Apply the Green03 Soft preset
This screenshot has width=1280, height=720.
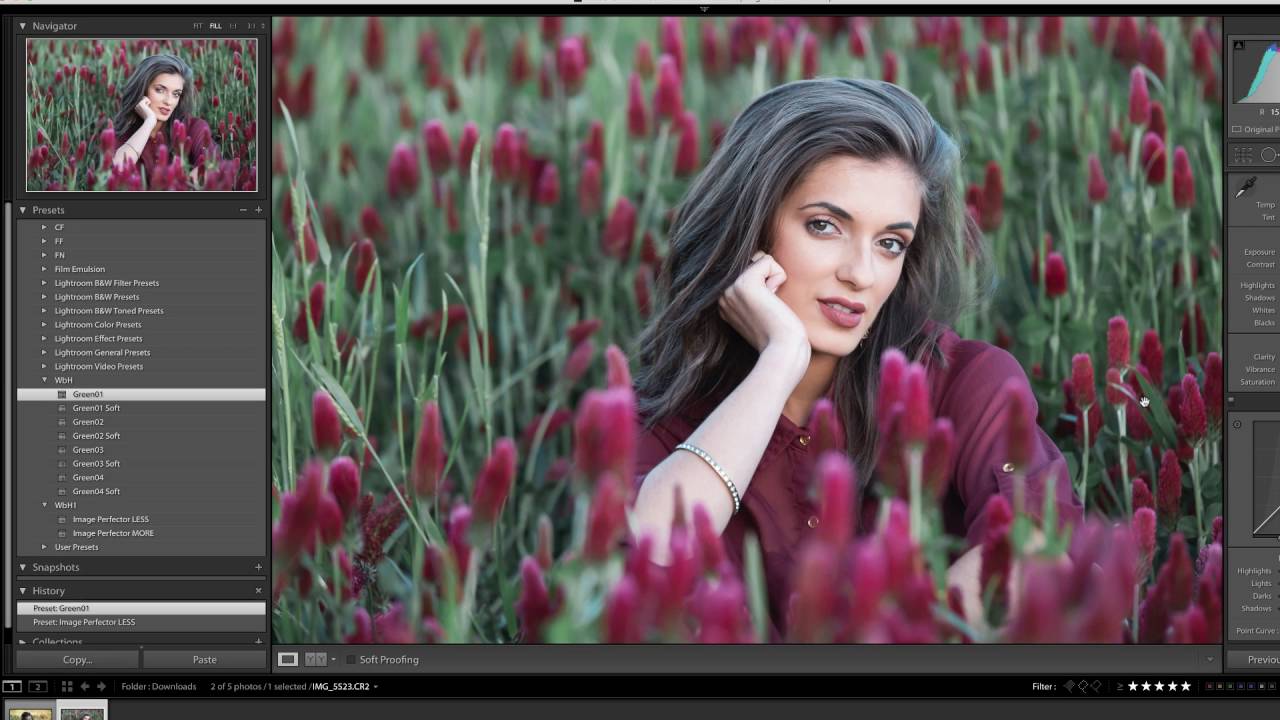pos(141,464)
